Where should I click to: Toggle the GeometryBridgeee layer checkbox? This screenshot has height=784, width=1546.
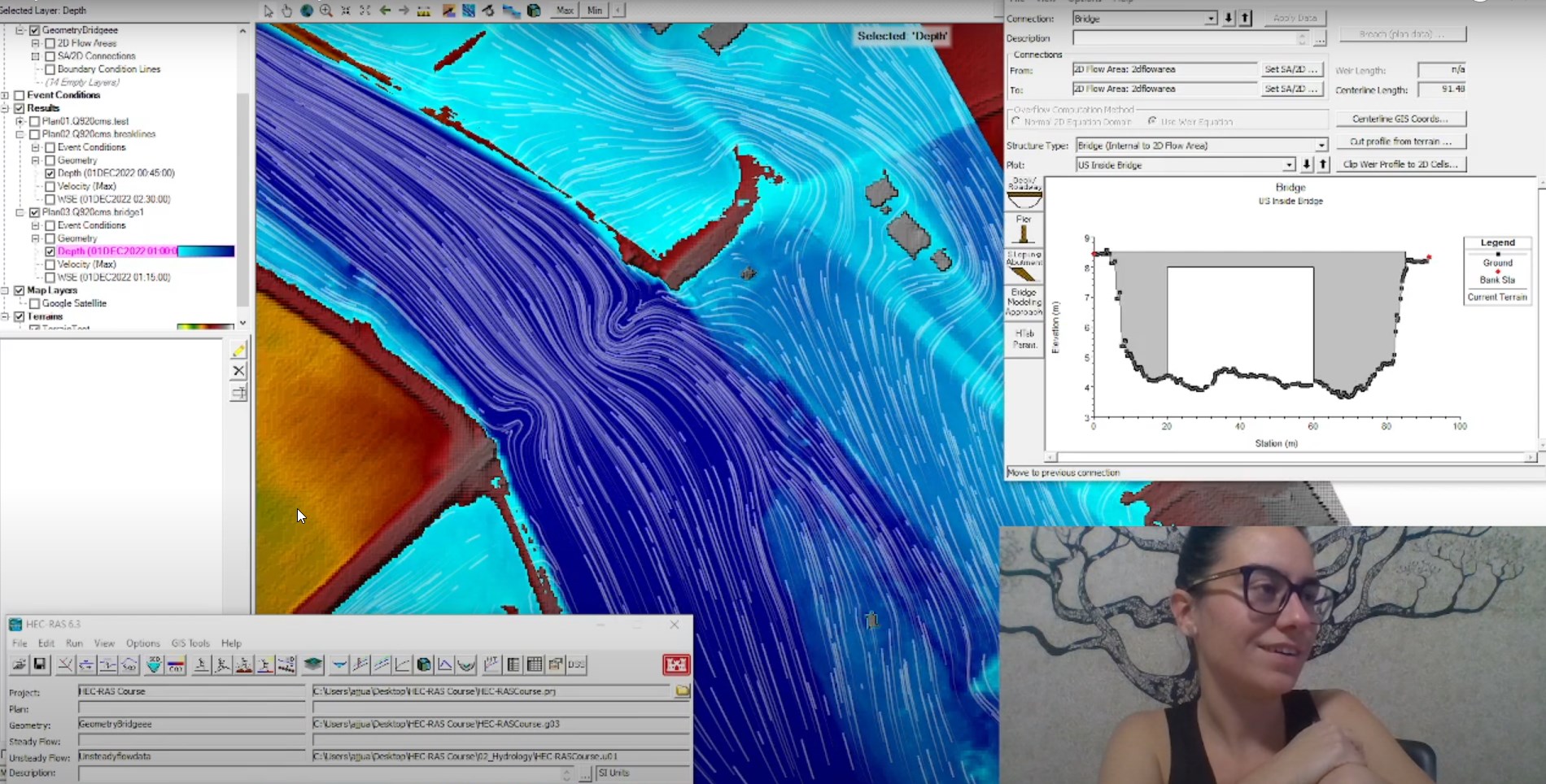(34, 30)
